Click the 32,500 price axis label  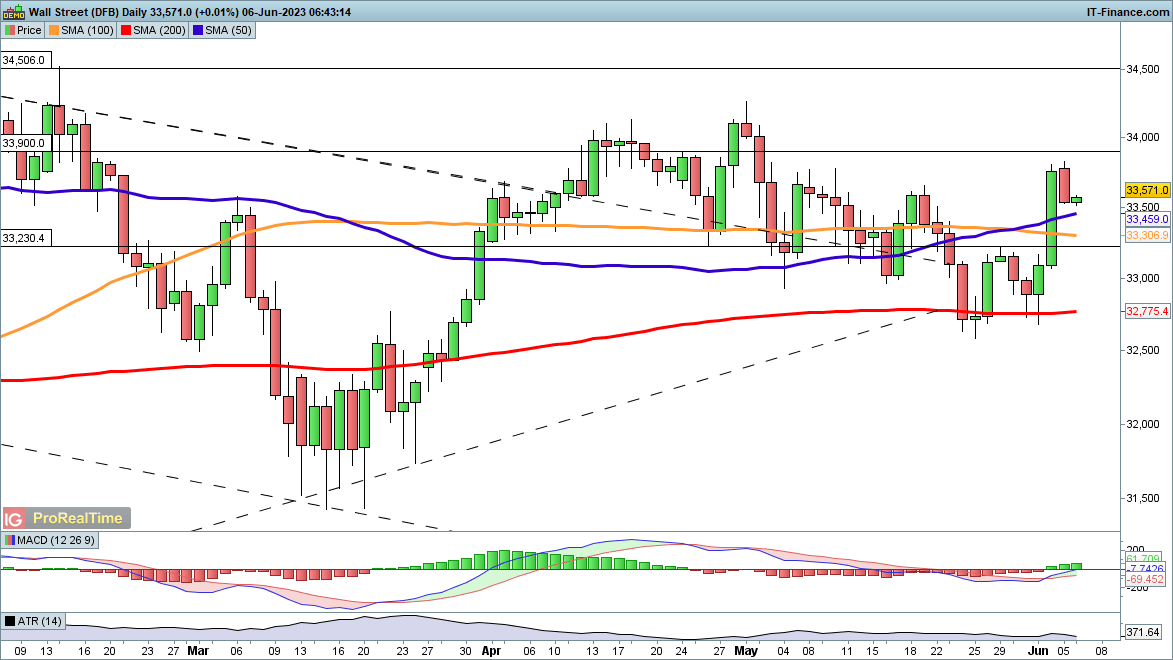pyautogui.click(x=1143, y=350)
